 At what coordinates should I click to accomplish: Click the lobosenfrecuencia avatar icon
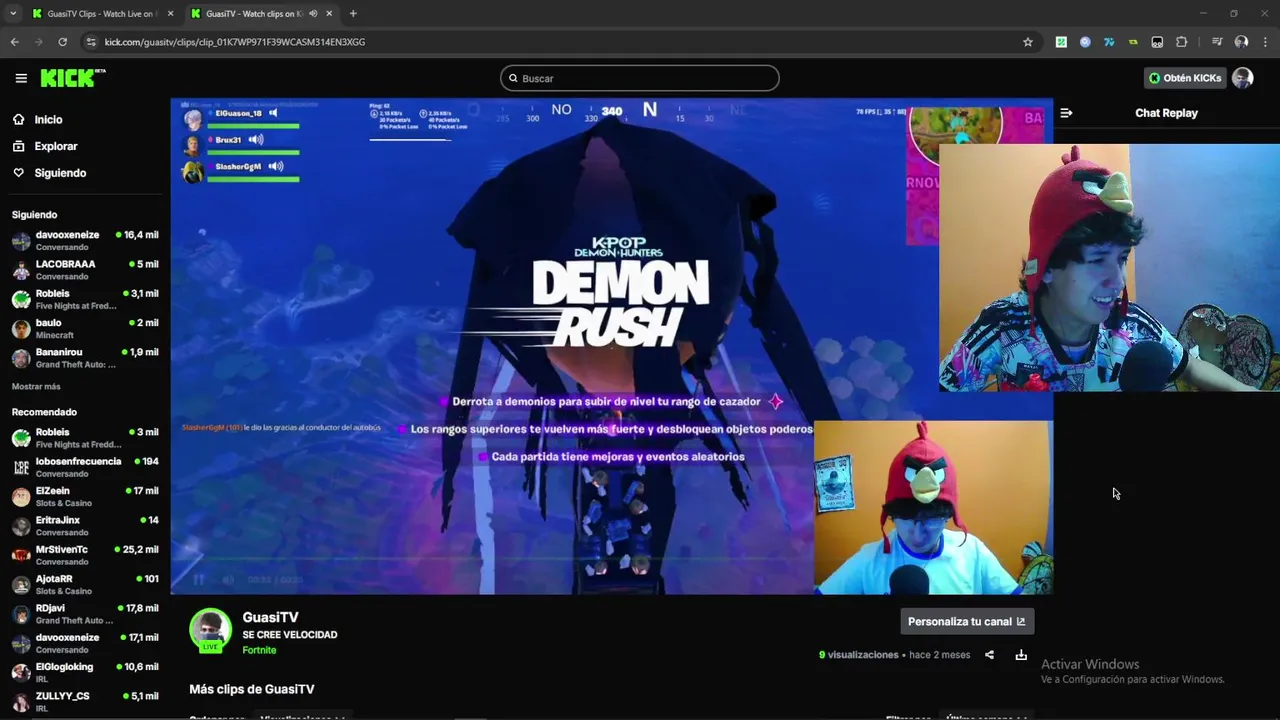(21, 467)
